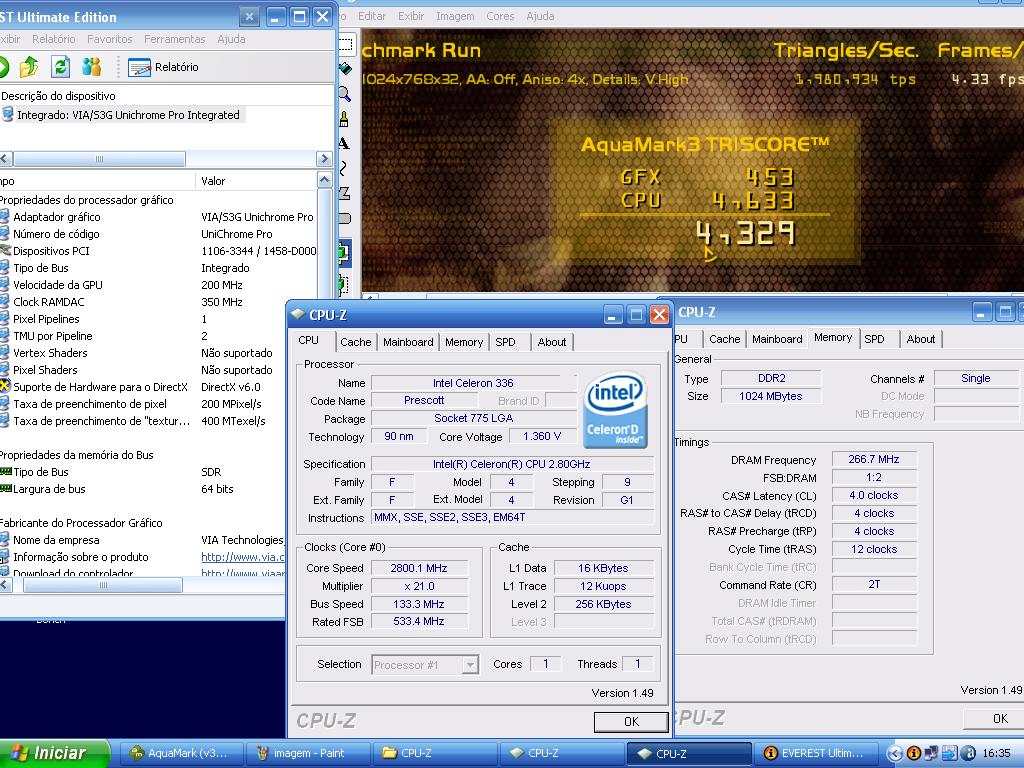Select the Paint curve tool

pyautogui.click(x=344, y=168)
